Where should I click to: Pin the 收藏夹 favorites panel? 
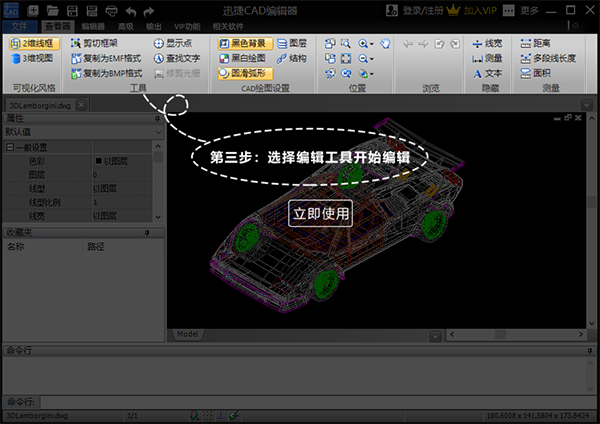[147, 232]
